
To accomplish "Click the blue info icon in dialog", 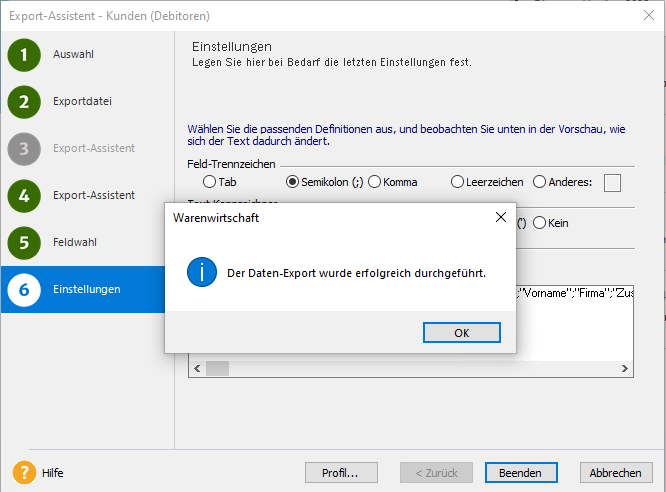I will (202, 272).
